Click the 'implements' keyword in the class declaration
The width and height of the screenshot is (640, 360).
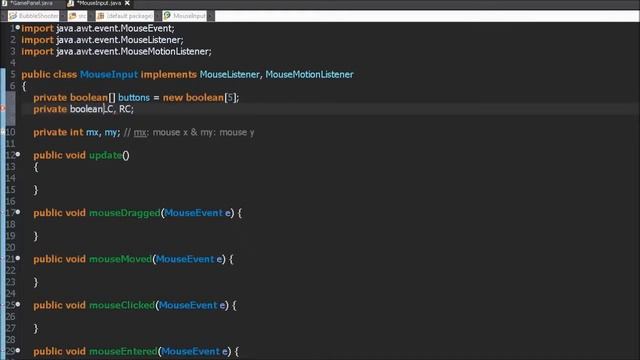169,74
